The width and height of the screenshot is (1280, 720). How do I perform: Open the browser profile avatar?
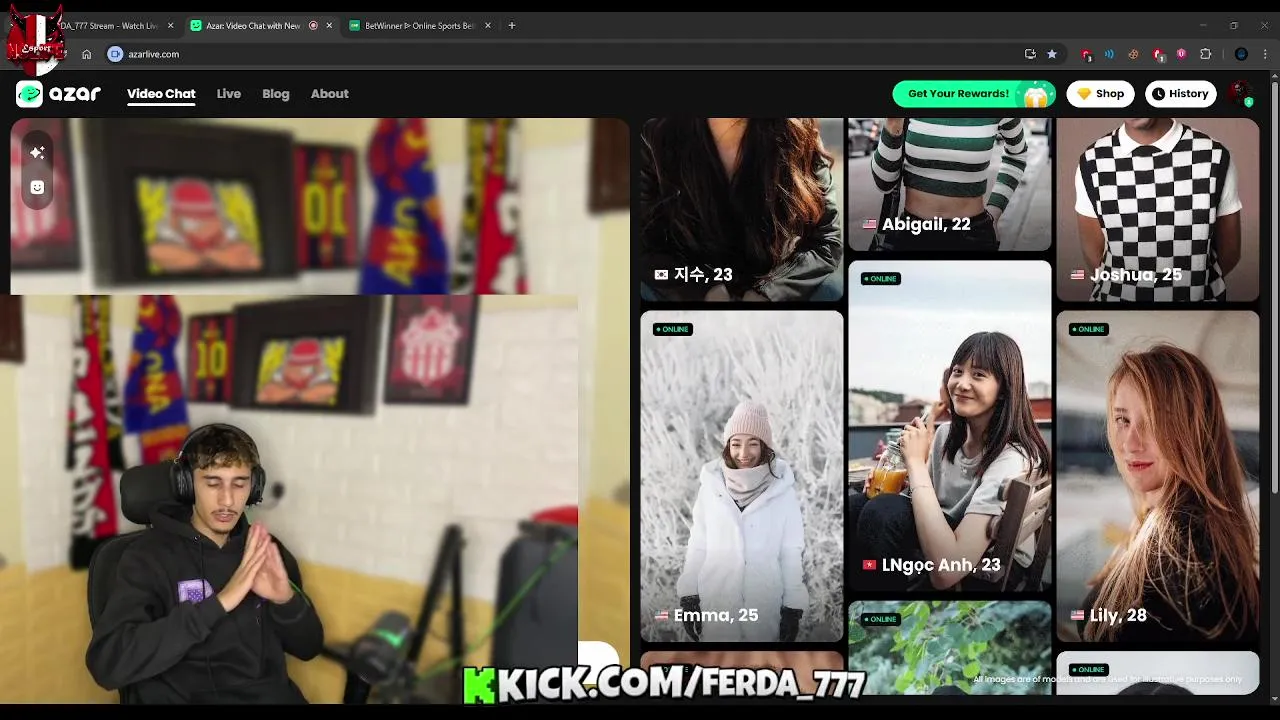point(1241,54)
